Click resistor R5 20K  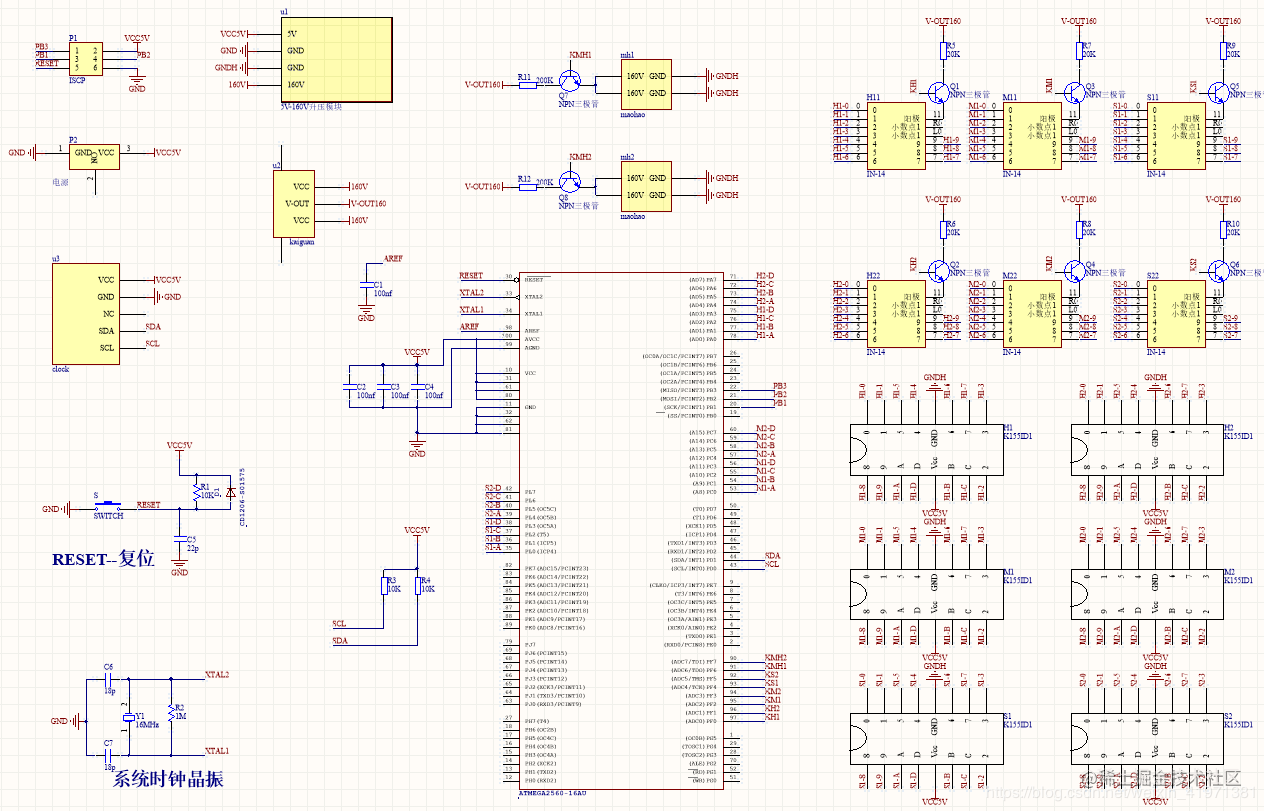[x=942, y=51]
